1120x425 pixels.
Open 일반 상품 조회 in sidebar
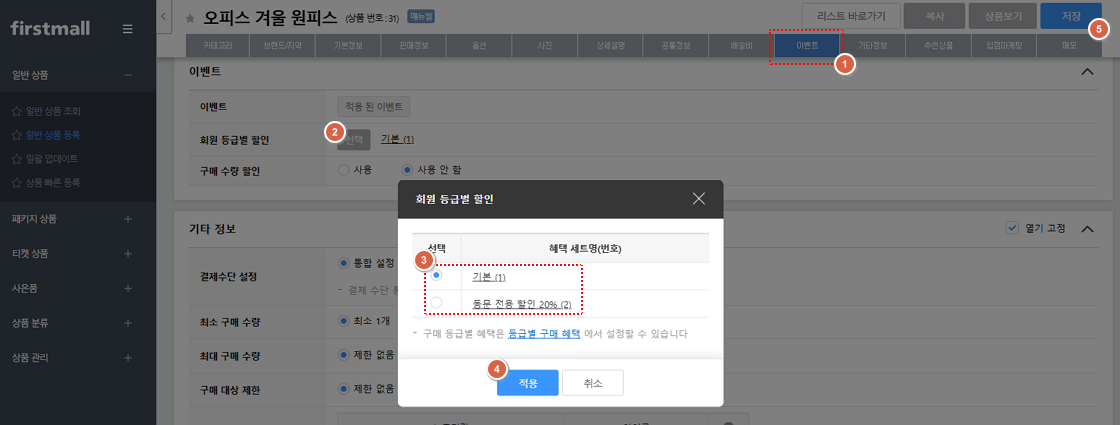53,111
